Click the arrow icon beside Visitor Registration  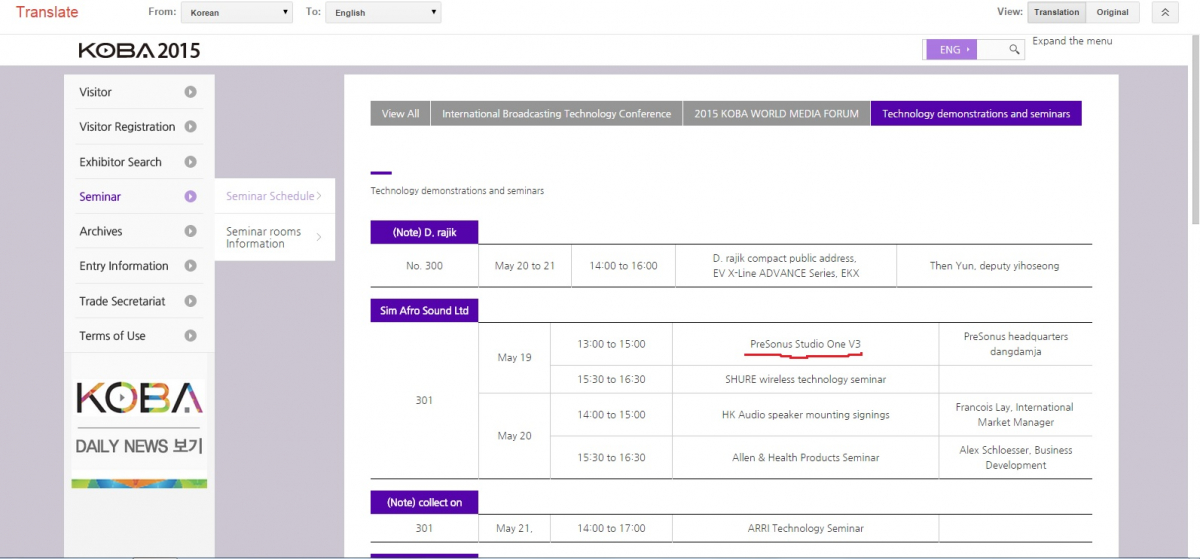pos(190,127)
